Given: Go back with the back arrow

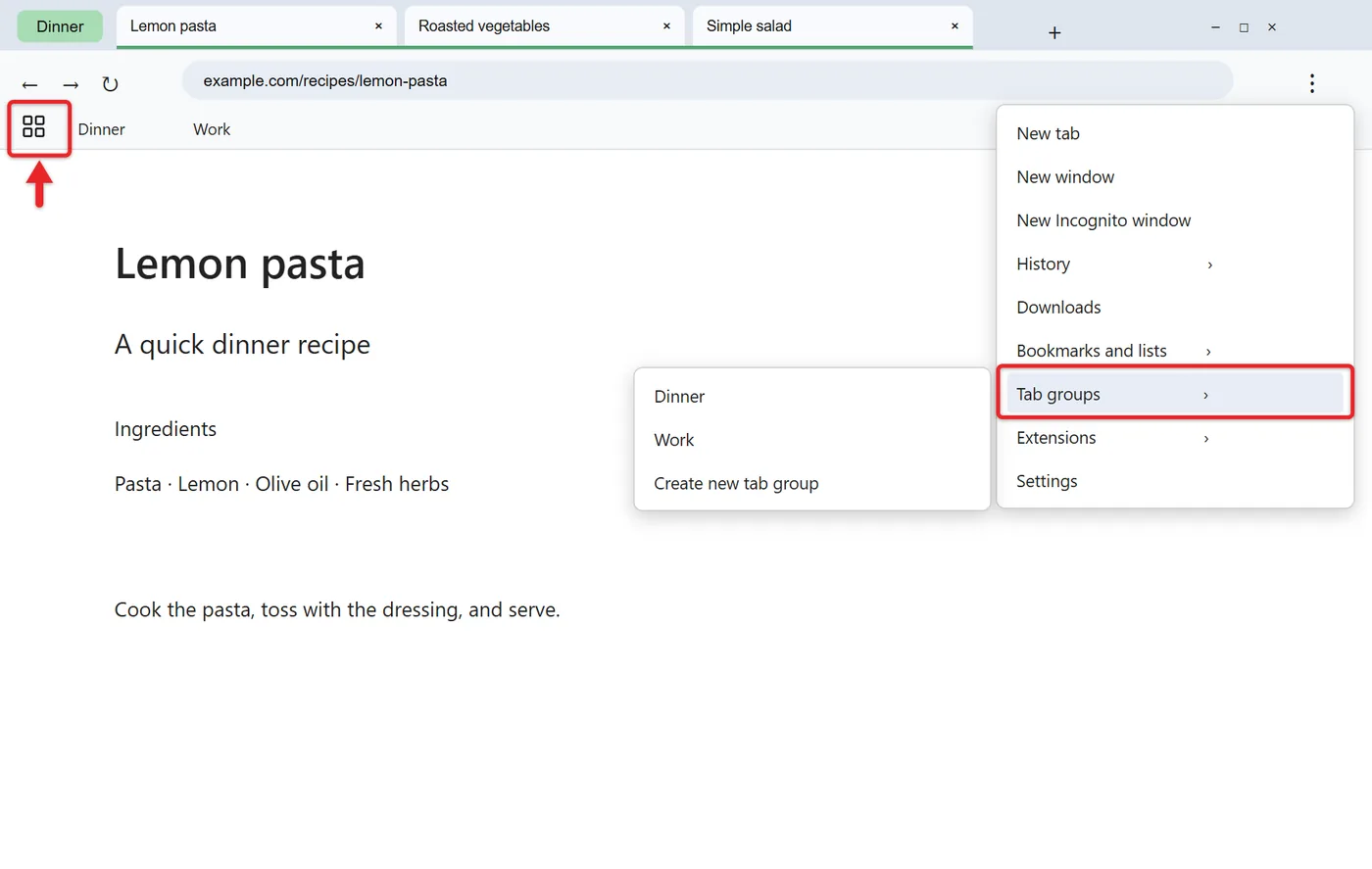Looking at the screenshot, I should pos(30,85).
